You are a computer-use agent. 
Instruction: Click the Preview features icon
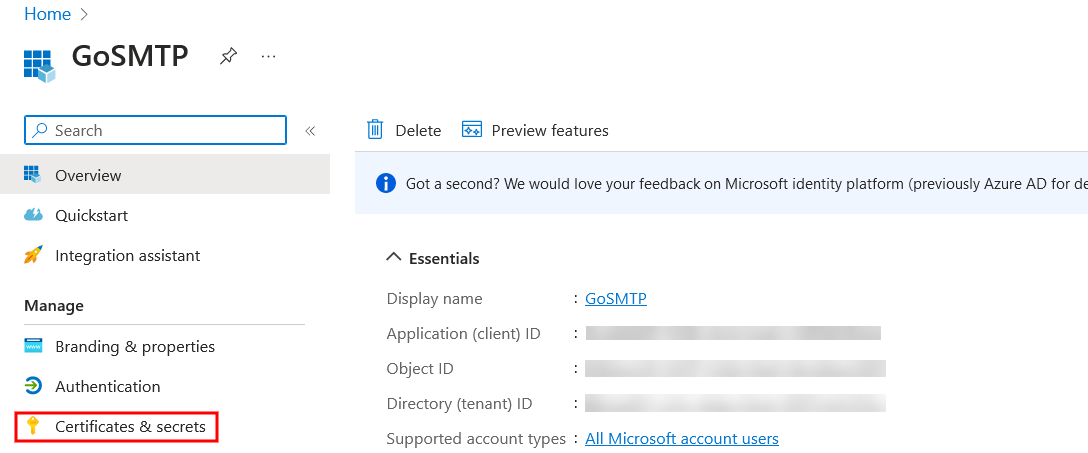tap(472, 130)
